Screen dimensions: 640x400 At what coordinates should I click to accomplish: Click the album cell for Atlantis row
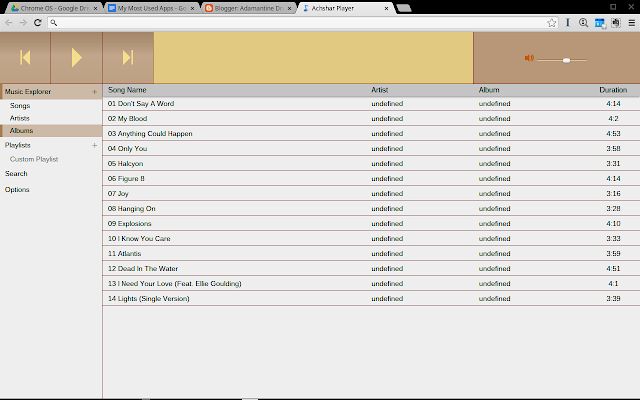coord(494,253)
